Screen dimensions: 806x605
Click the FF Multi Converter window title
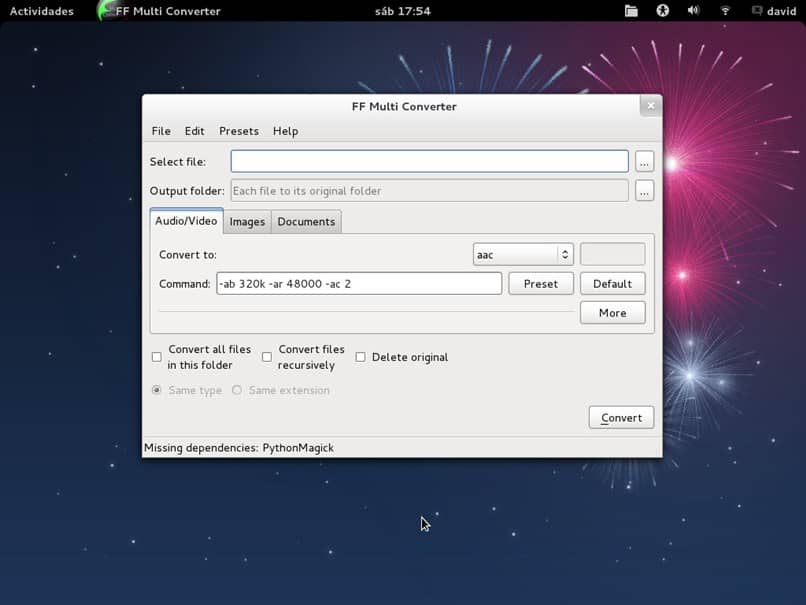click(x=404, y=106)
